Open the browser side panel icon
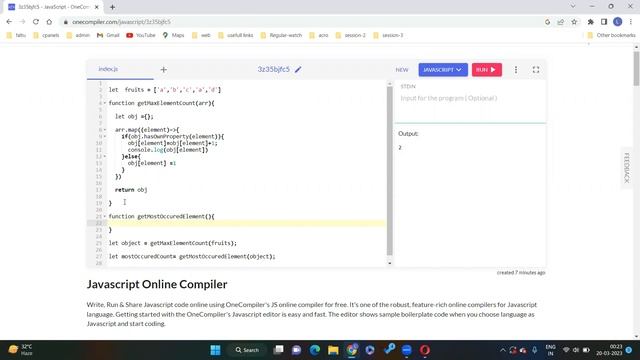 pyautogui.click(x=604, y=22)
